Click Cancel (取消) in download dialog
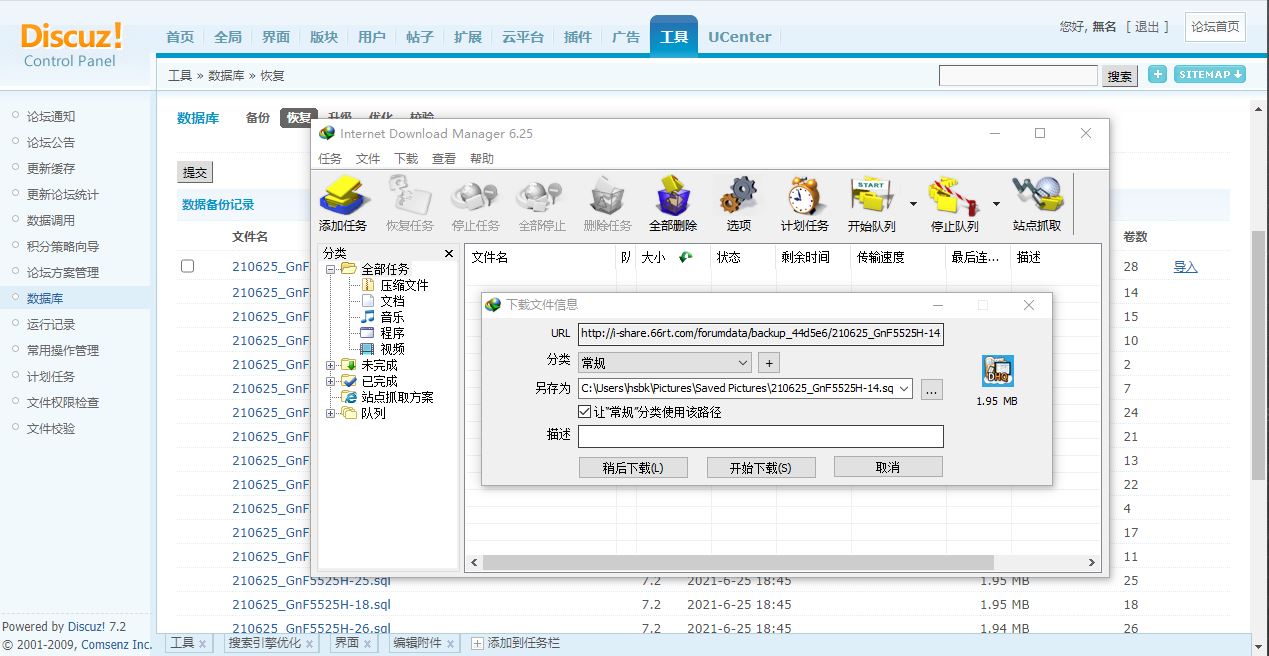The height and width of the screenshot is (656, 1269). point(888,467)
